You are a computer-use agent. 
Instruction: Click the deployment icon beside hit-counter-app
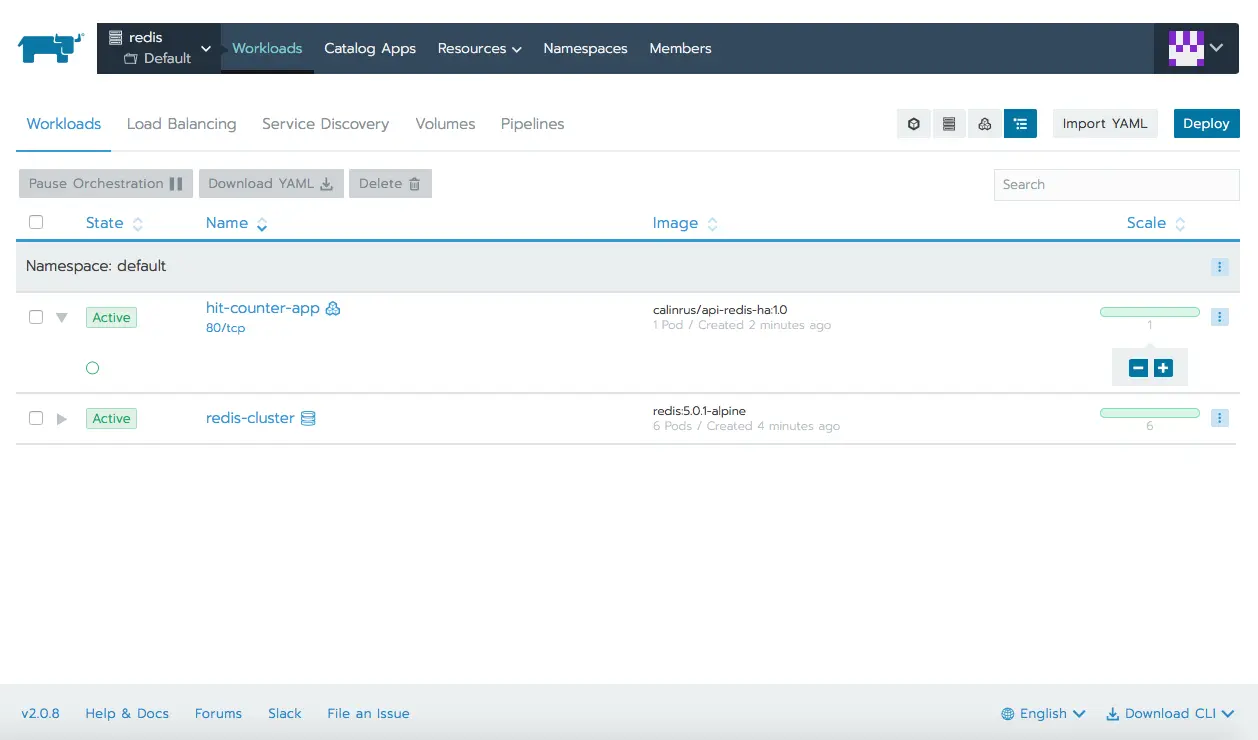[x=333, y=308]
